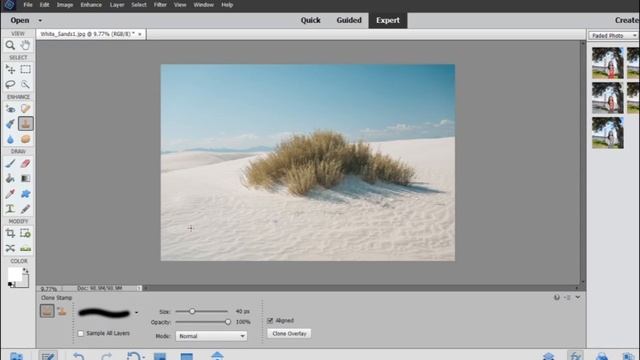The height and width of the screenshot is (360, 640).
Task: Click the background color swatch
Action: pyautogui.click(x=24, y=281)
